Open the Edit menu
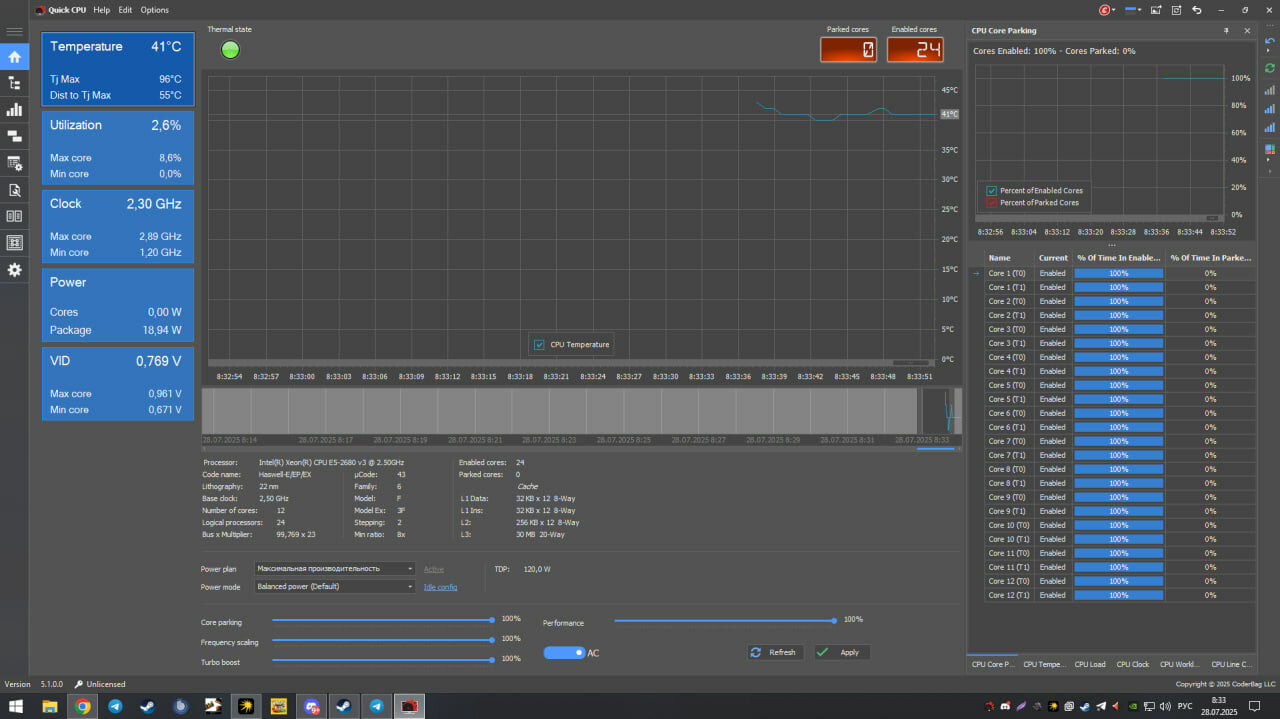The width and height of the screenshot is (1280, 719). 125,10
